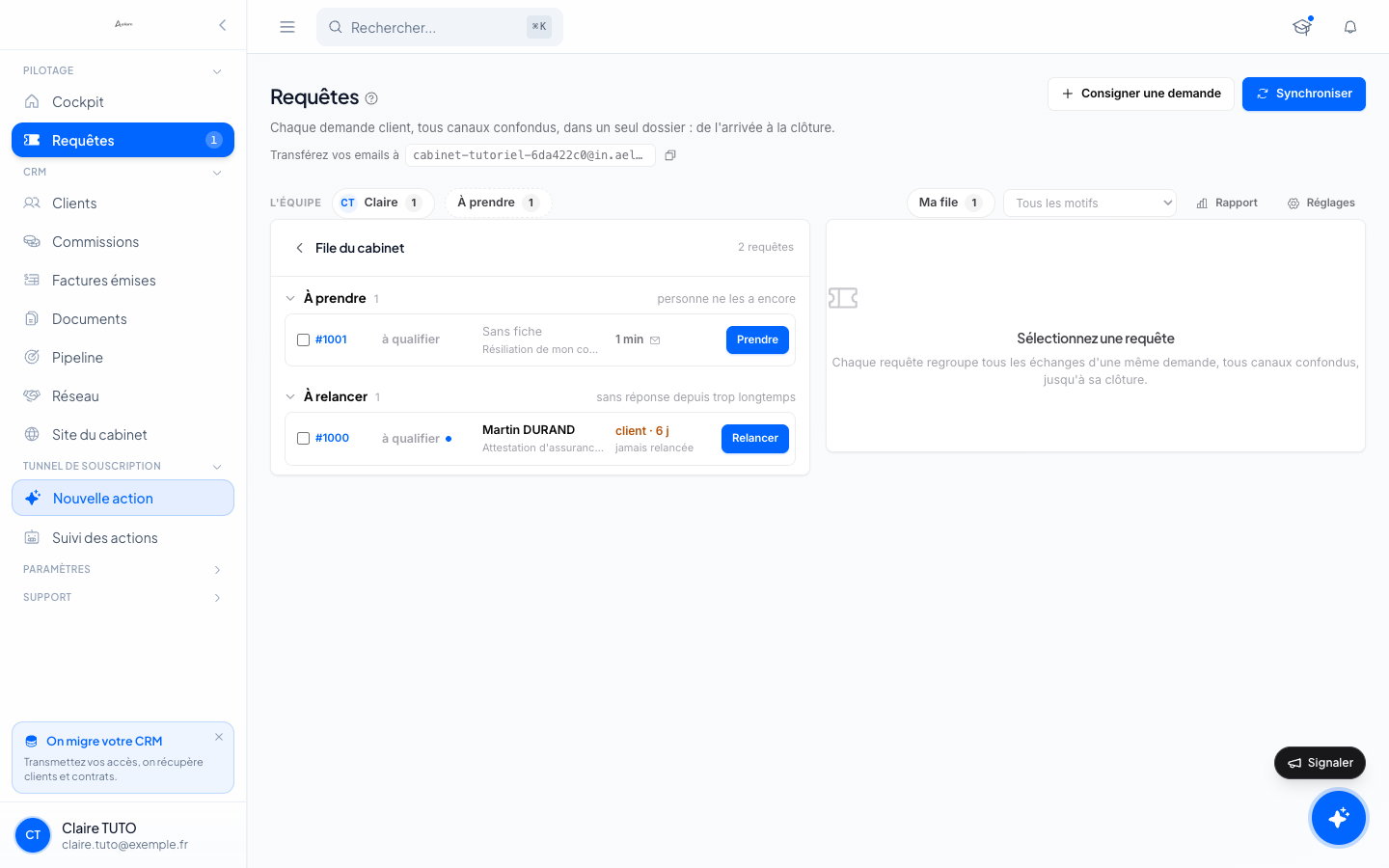Select the 'À prendre' team filter pill
The height and width of the screenshot is (868, 1389).
(x=499, y=203)
